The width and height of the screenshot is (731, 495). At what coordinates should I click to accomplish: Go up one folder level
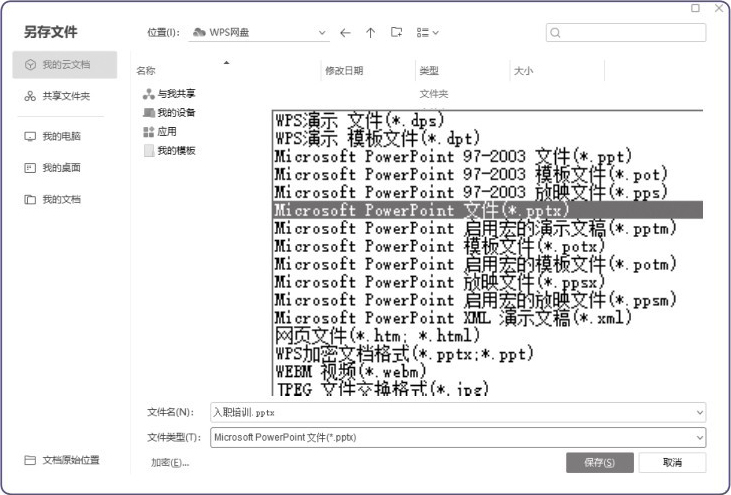(x=371, y=33)
